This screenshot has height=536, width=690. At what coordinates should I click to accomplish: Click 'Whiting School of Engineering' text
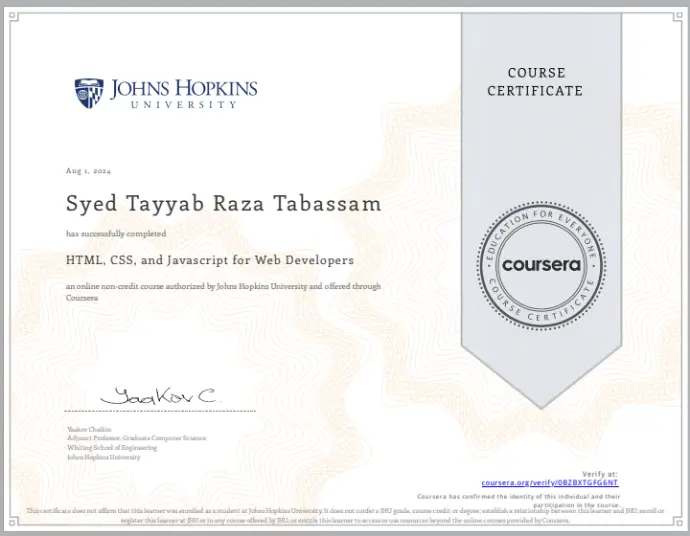[x=112, y=448]
